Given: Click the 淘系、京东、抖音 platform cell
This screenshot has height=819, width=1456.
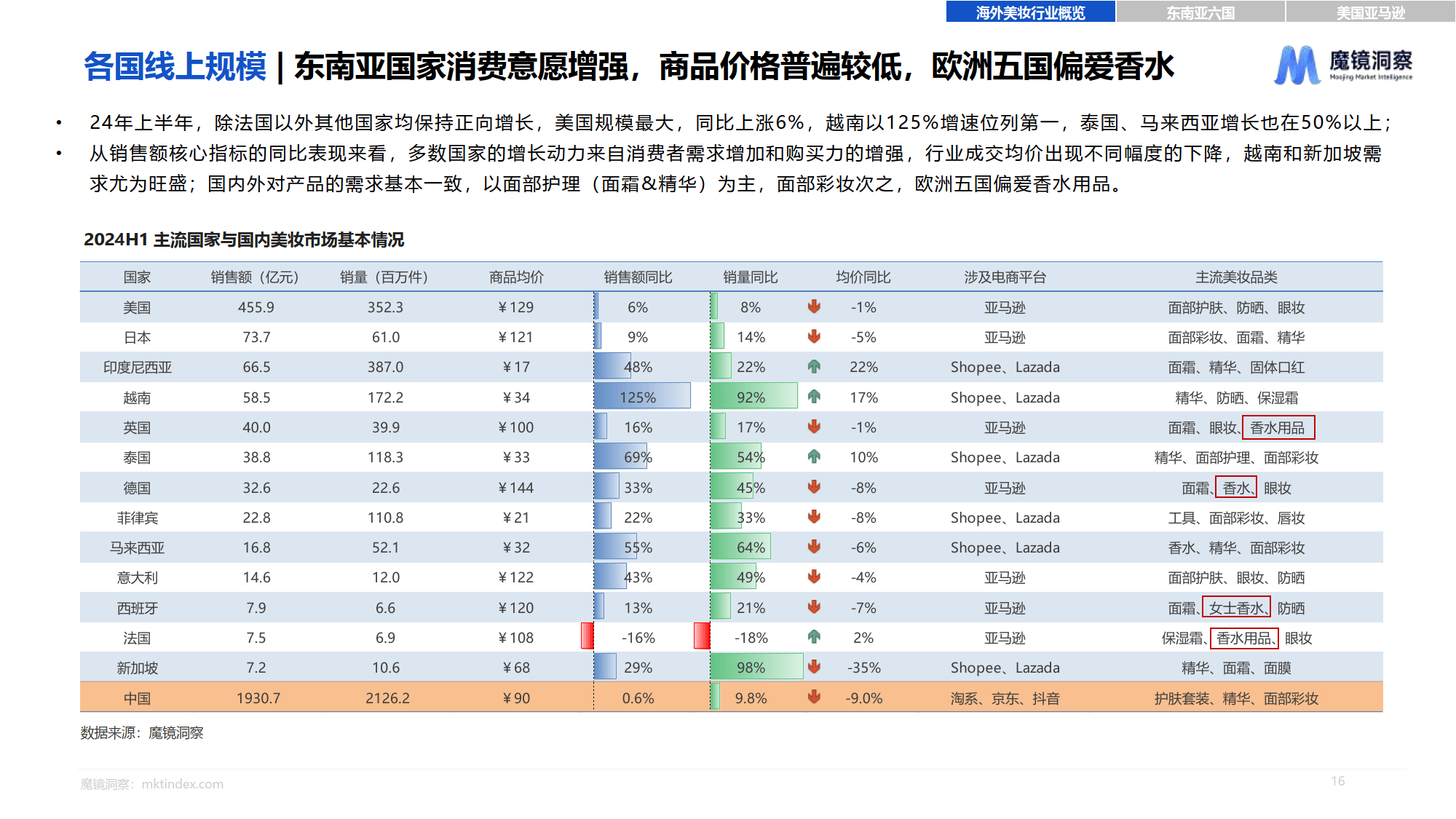Looking at the screenshot, I should (1005, 698).
